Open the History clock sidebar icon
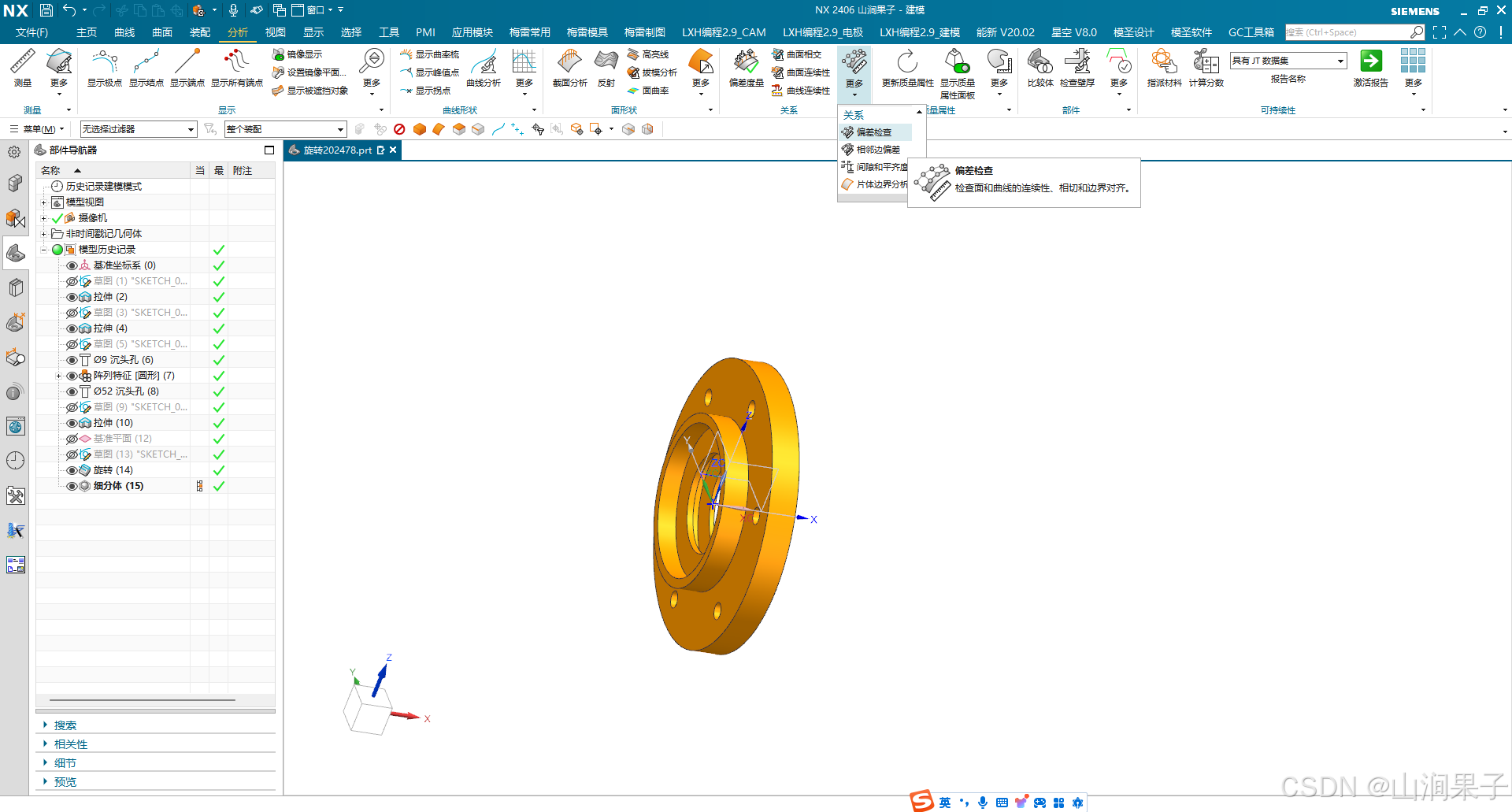 coord(16,461)
